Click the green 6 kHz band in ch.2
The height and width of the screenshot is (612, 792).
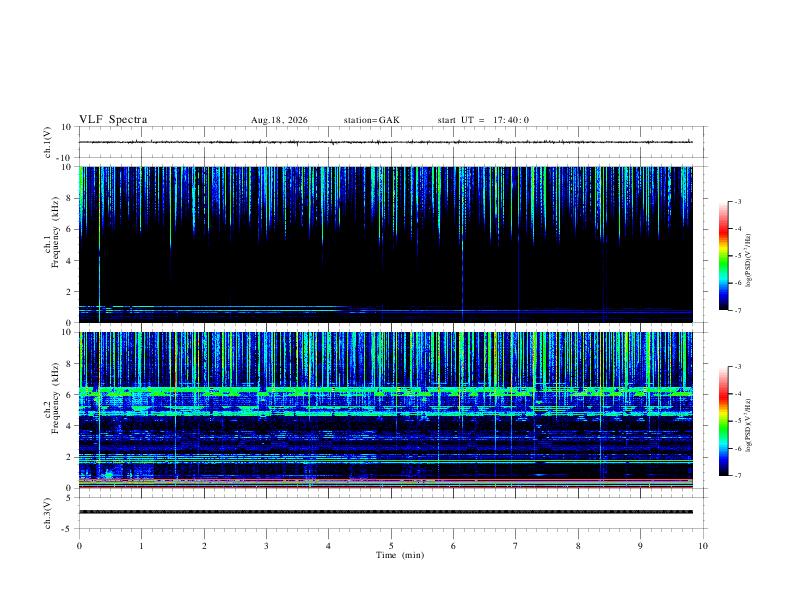pos(385,390)
